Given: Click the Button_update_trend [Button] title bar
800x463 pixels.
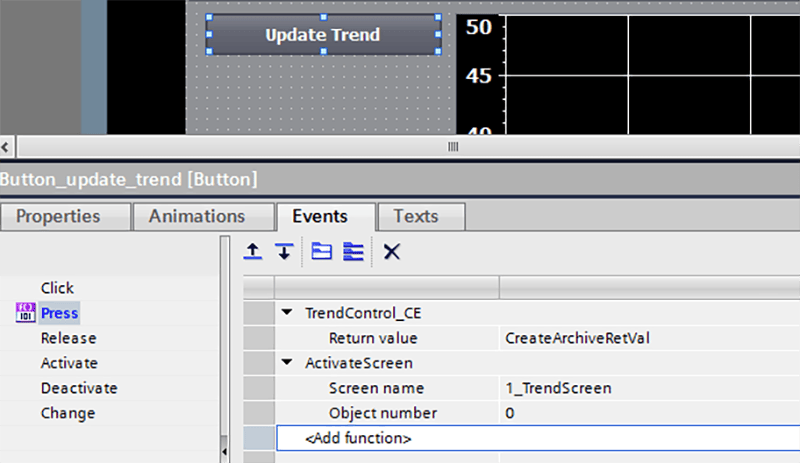Looking at the screenshot, I should pos(400,179).
